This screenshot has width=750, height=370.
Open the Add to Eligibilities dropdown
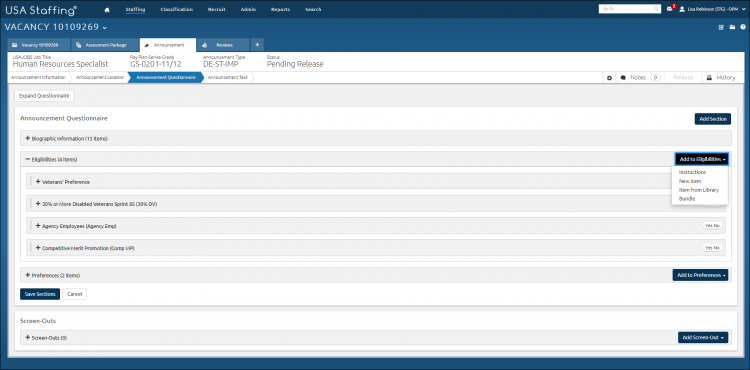[x=701, y=159]
